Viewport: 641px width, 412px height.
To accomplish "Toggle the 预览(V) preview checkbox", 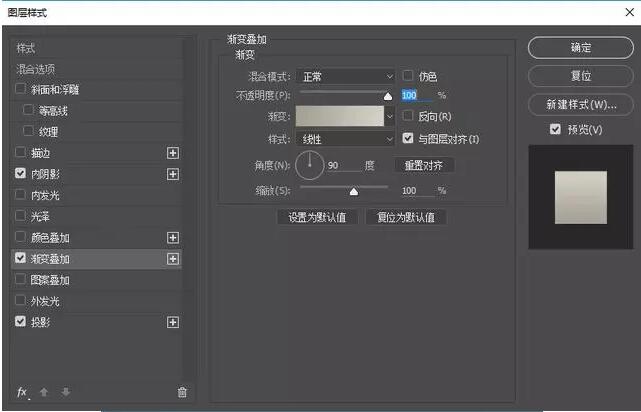I will [555, 130].
